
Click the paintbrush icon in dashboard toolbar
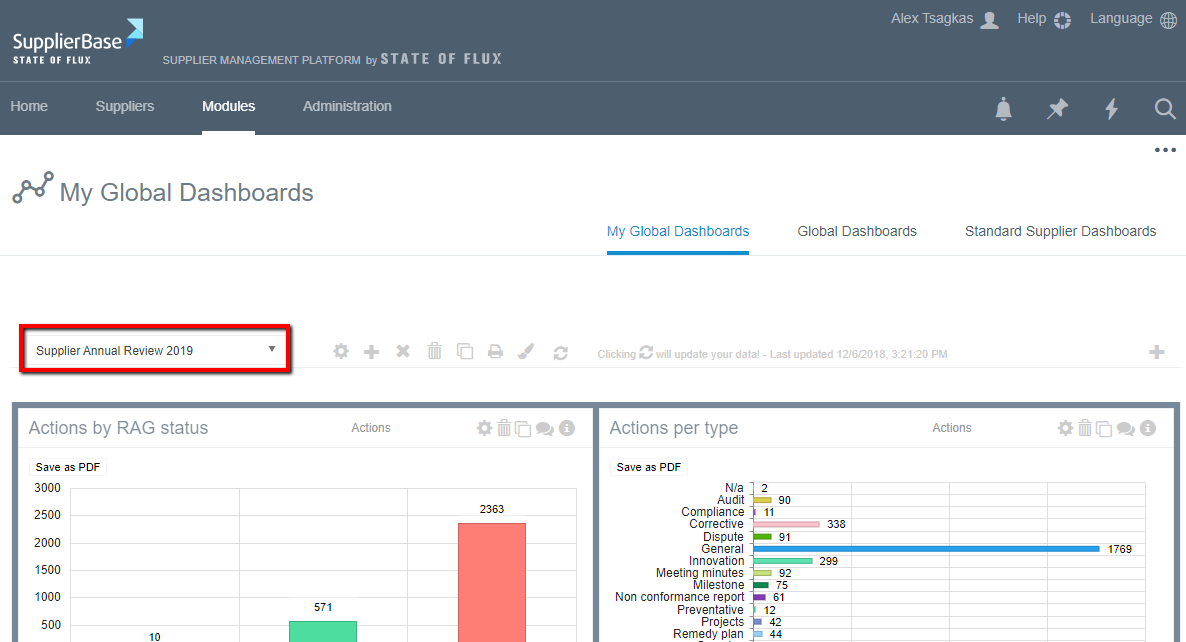(527, 351)
